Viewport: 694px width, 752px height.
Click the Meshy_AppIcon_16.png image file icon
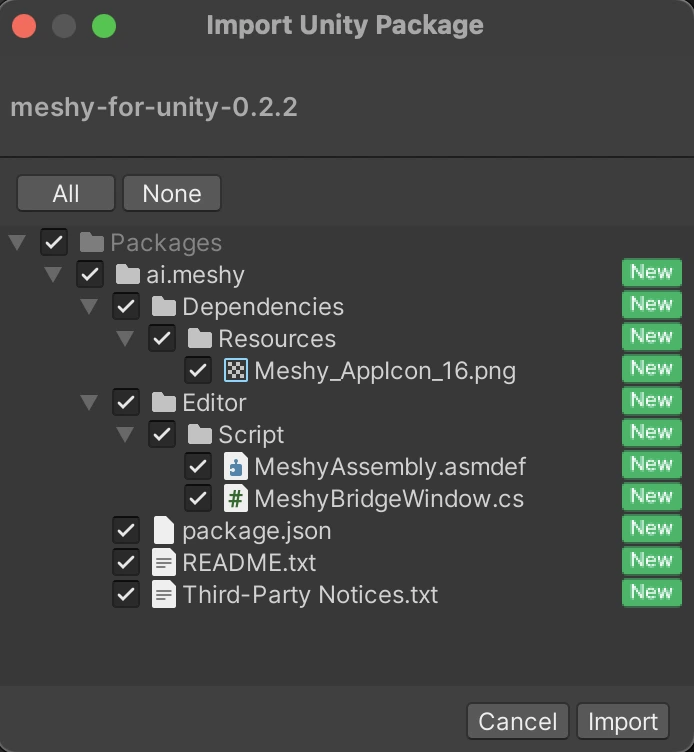[235, 371]
